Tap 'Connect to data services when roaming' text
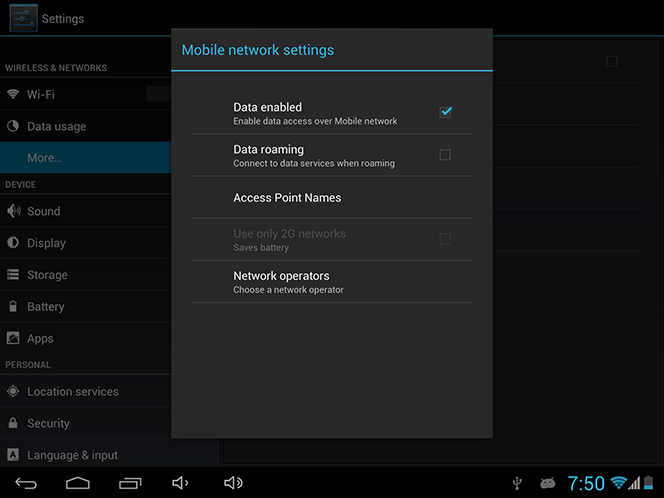Viewport: 664px width, 498px height. click(x=314, y=163)
